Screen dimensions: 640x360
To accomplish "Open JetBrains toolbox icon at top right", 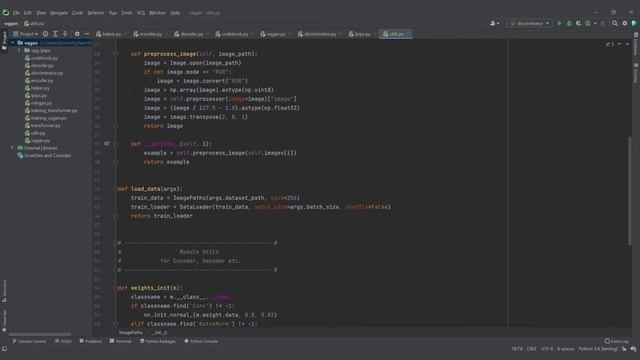I will [634, 24].
